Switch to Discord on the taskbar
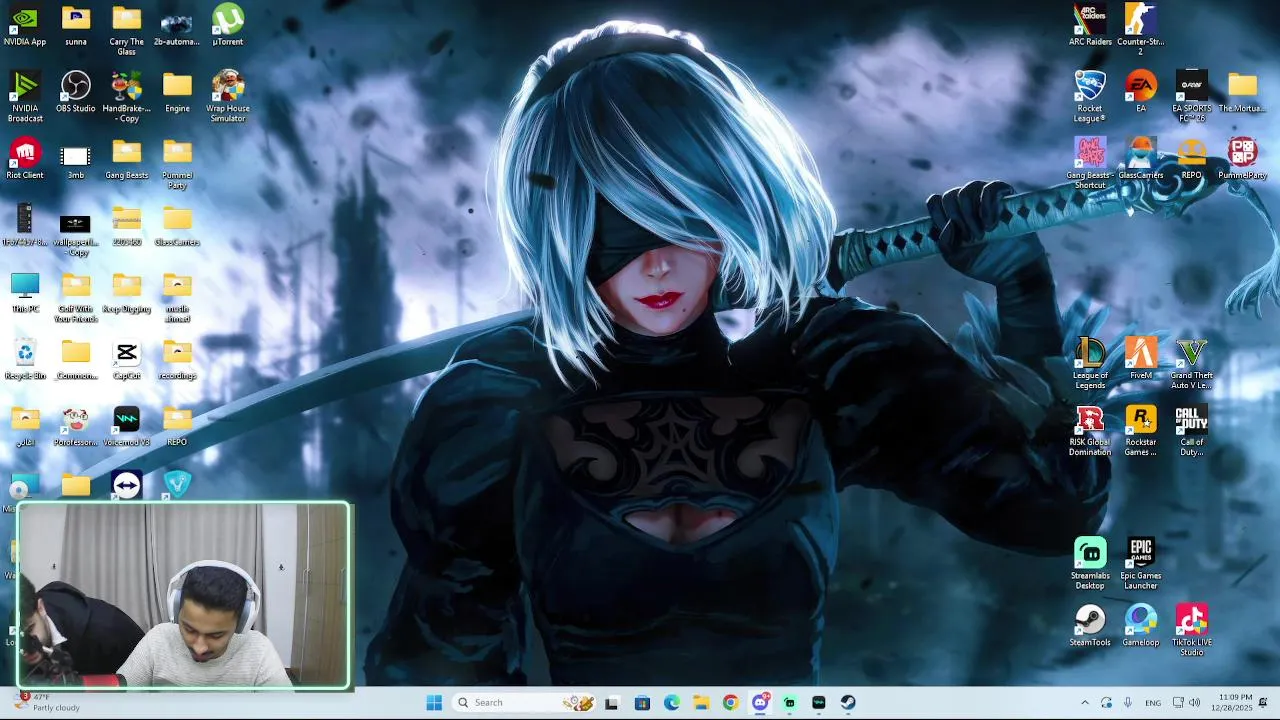The width and height of the screenshot is (1280, 720). 760,702
